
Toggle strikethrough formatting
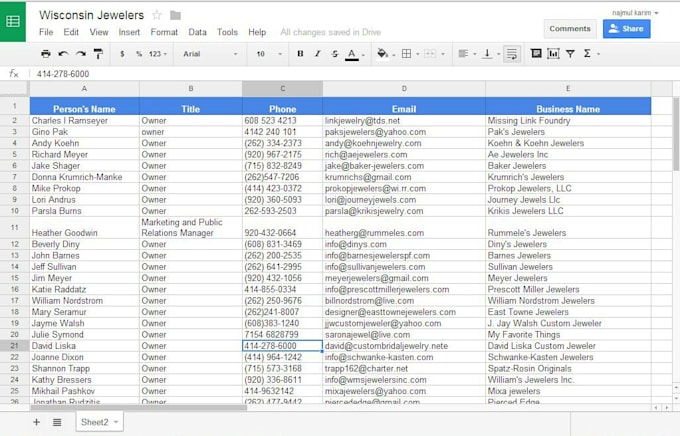[x=334, y=54]
